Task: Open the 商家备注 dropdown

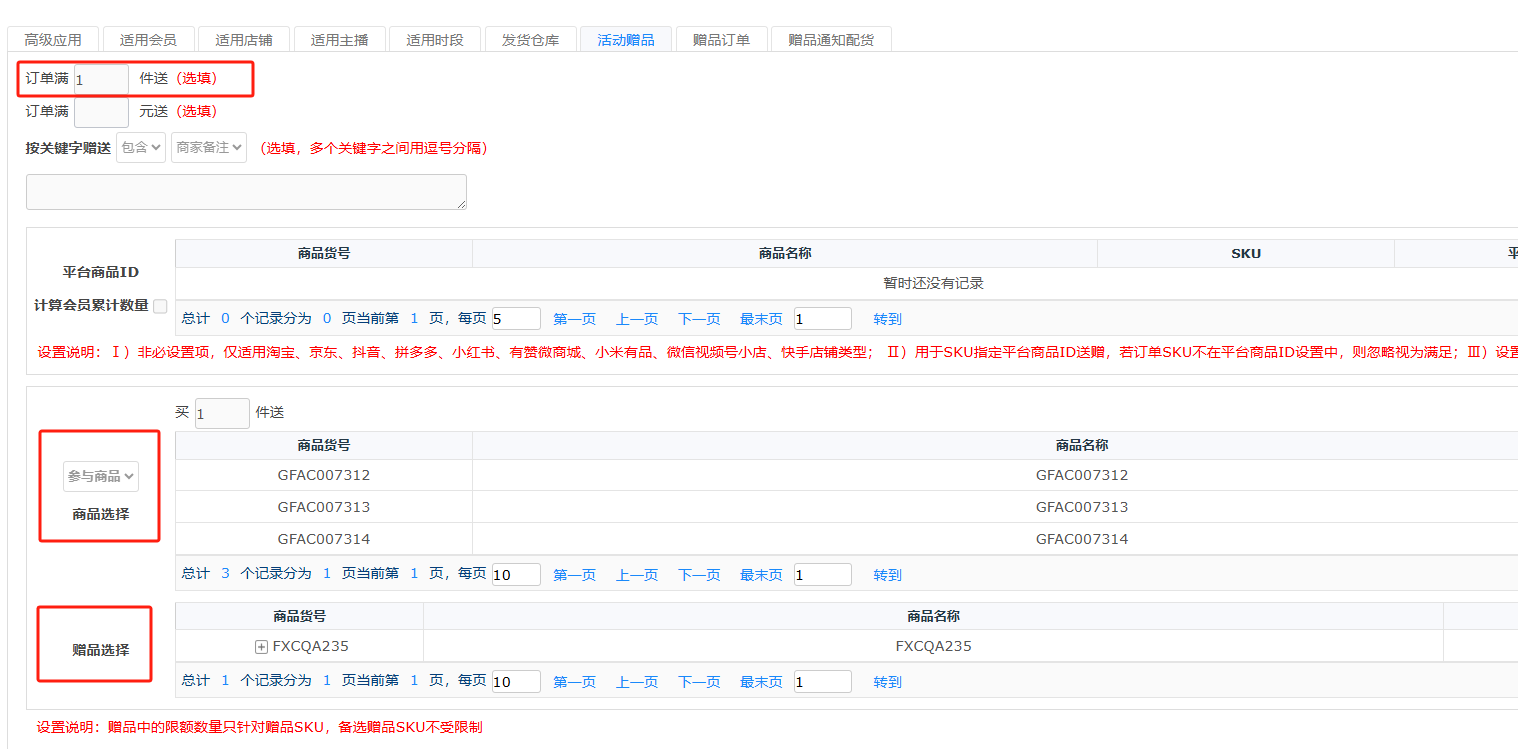Action: [x=209, y=148]
